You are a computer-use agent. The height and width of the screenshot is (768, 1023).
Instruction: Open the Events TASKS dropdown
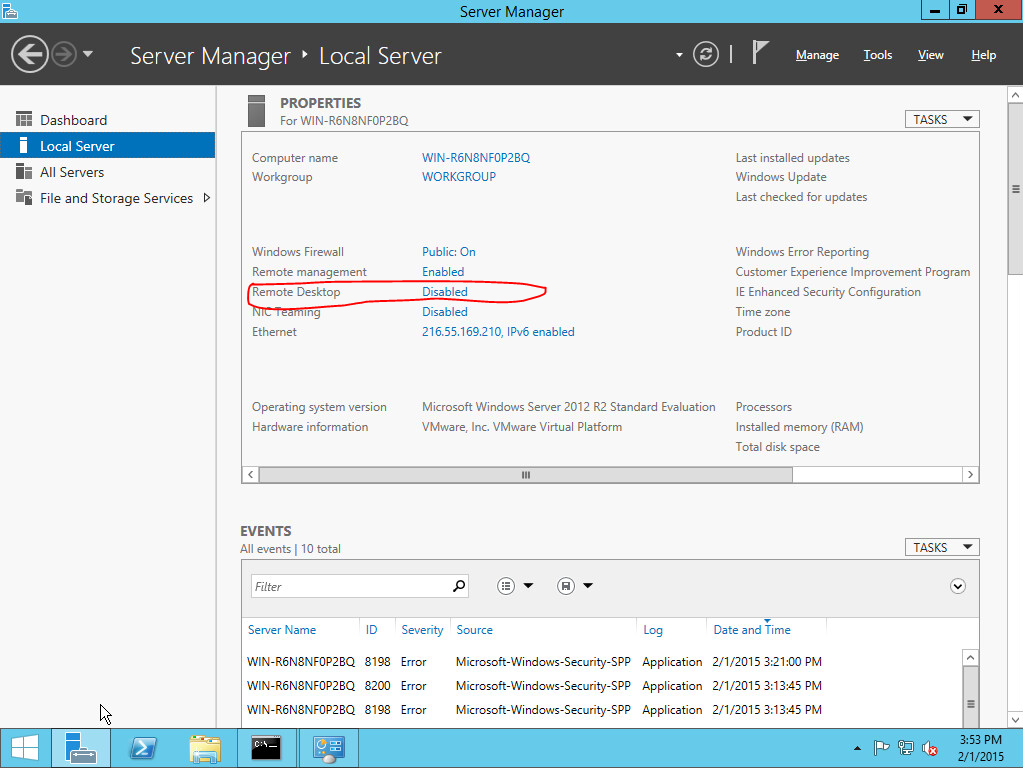(941, 547)
